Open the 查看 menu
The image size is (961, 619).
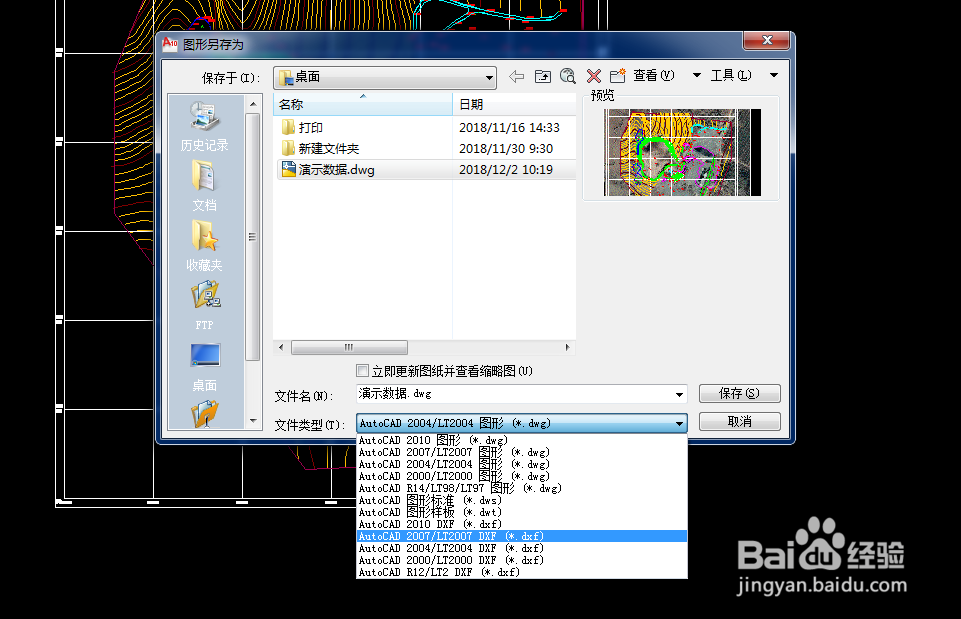click(x=653, y=75)
